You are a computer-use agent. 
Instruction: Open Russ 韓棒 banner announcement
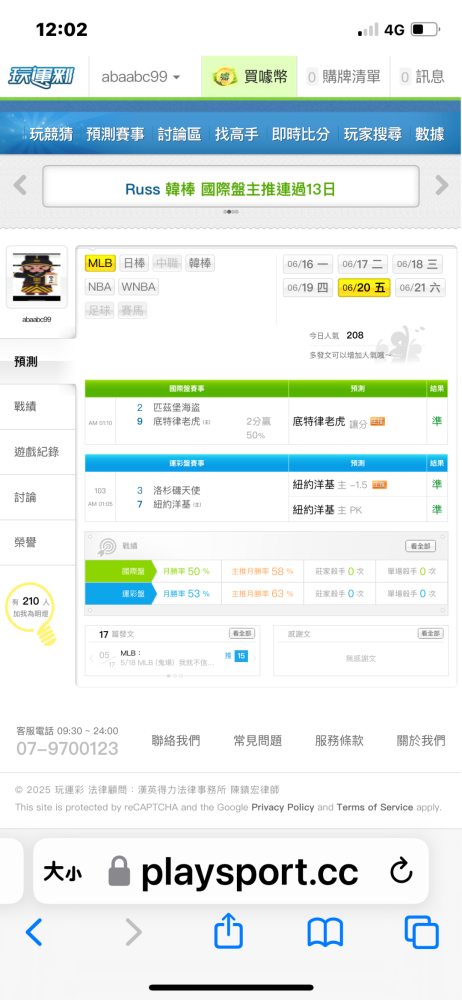[230, 189]
